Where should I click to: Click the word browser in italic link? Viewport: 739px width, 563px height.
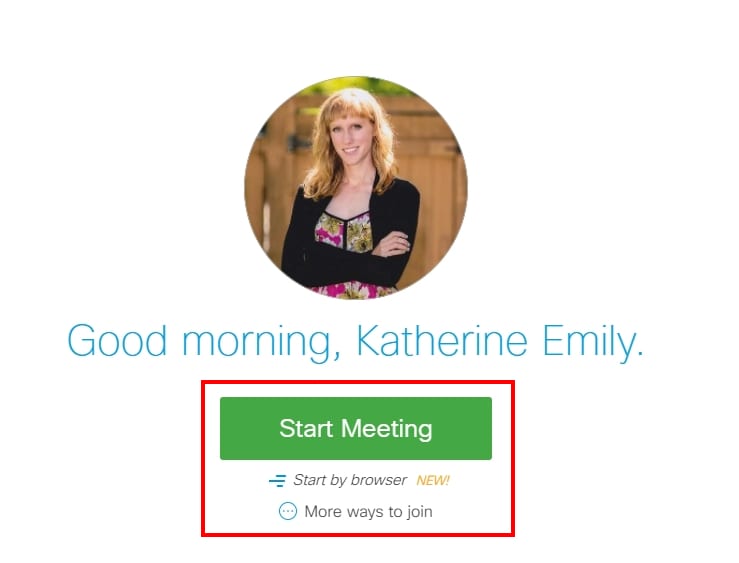click(x=378, y=480)
